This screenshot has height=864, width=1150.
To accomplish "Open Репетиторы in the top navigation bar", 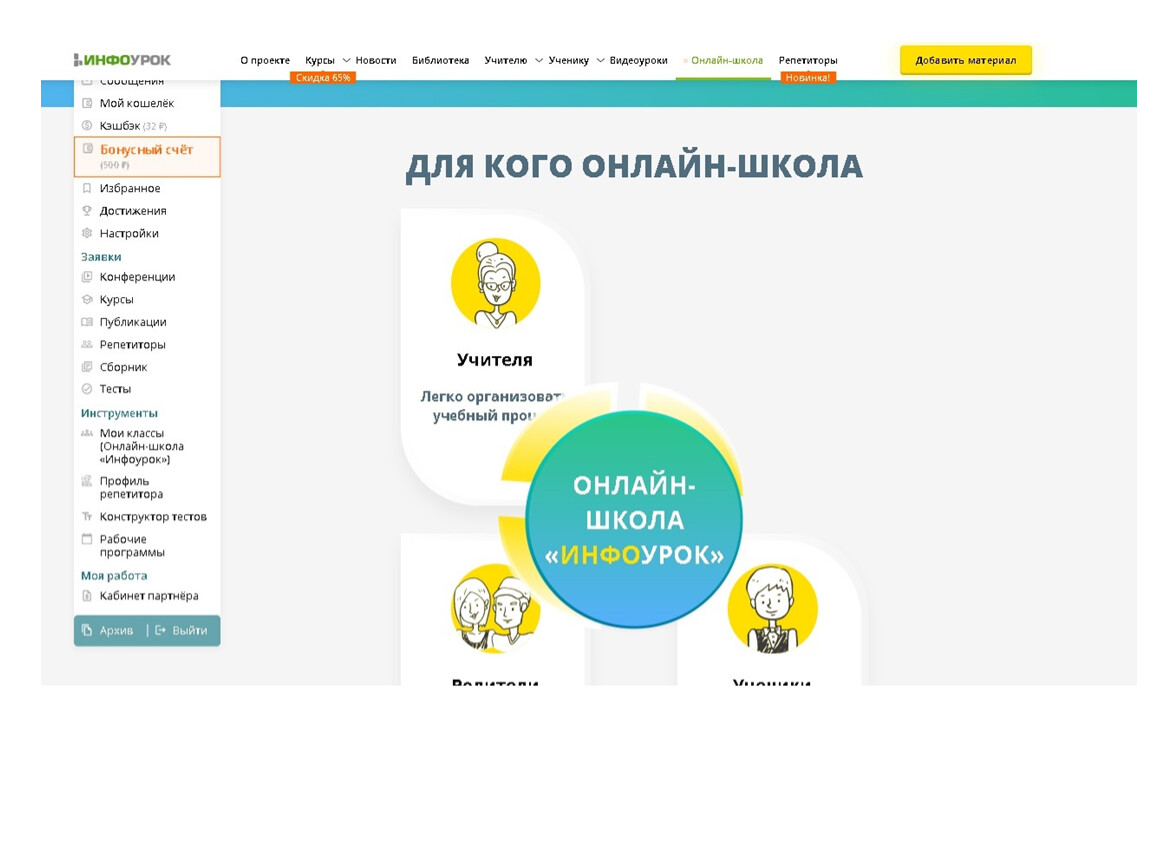I will (x=808, y=60).
